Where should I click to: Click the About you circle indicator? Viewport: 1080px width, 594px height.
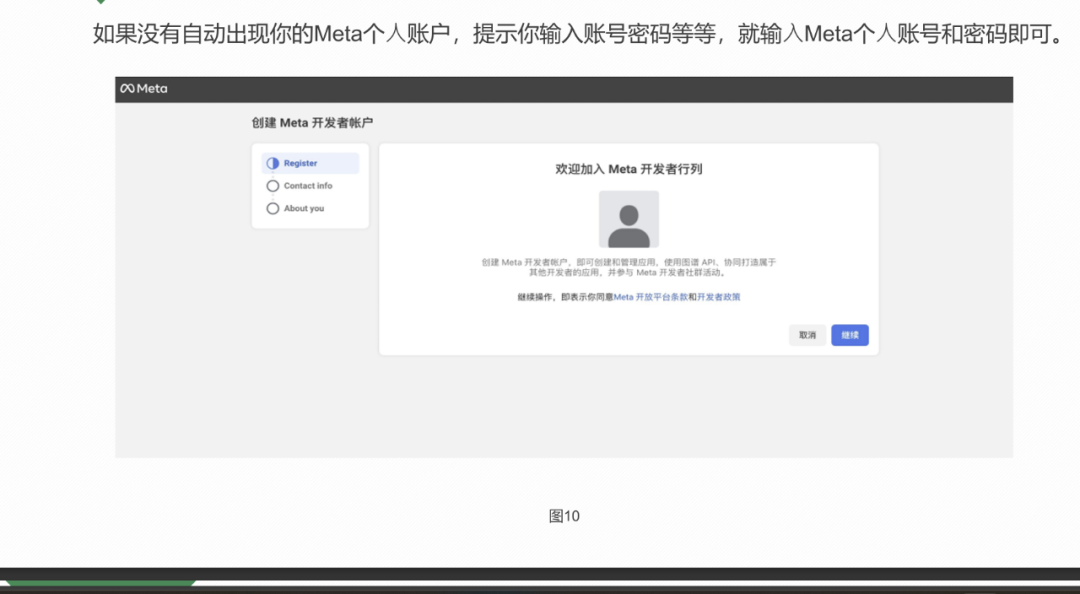[x=273, y=208]
